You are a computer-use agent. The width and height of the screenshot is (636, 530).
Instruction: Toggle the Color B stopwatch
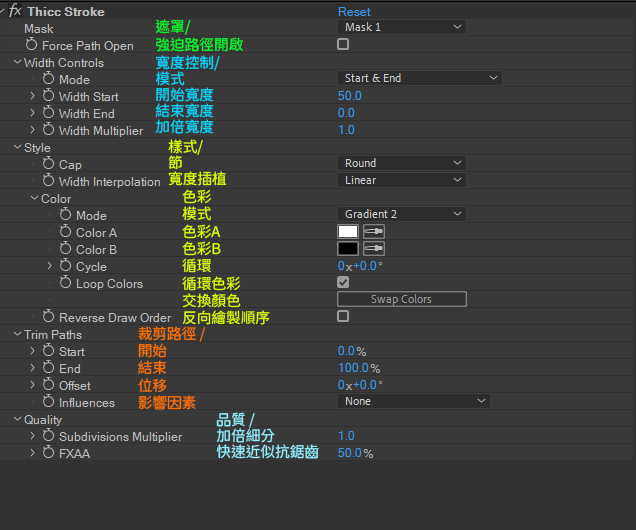65,249
